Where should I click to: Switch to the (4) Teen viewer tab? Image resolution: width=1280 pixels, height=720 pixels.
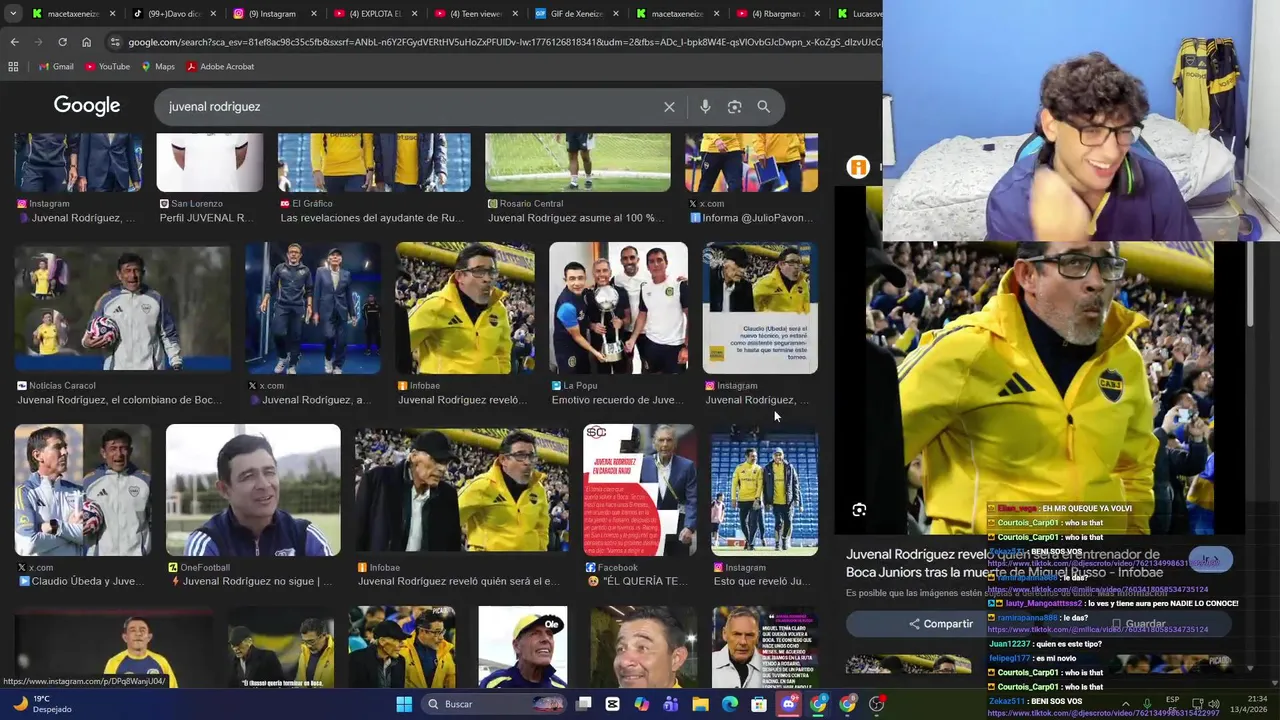pyautogui.click(x=474, y=14)
